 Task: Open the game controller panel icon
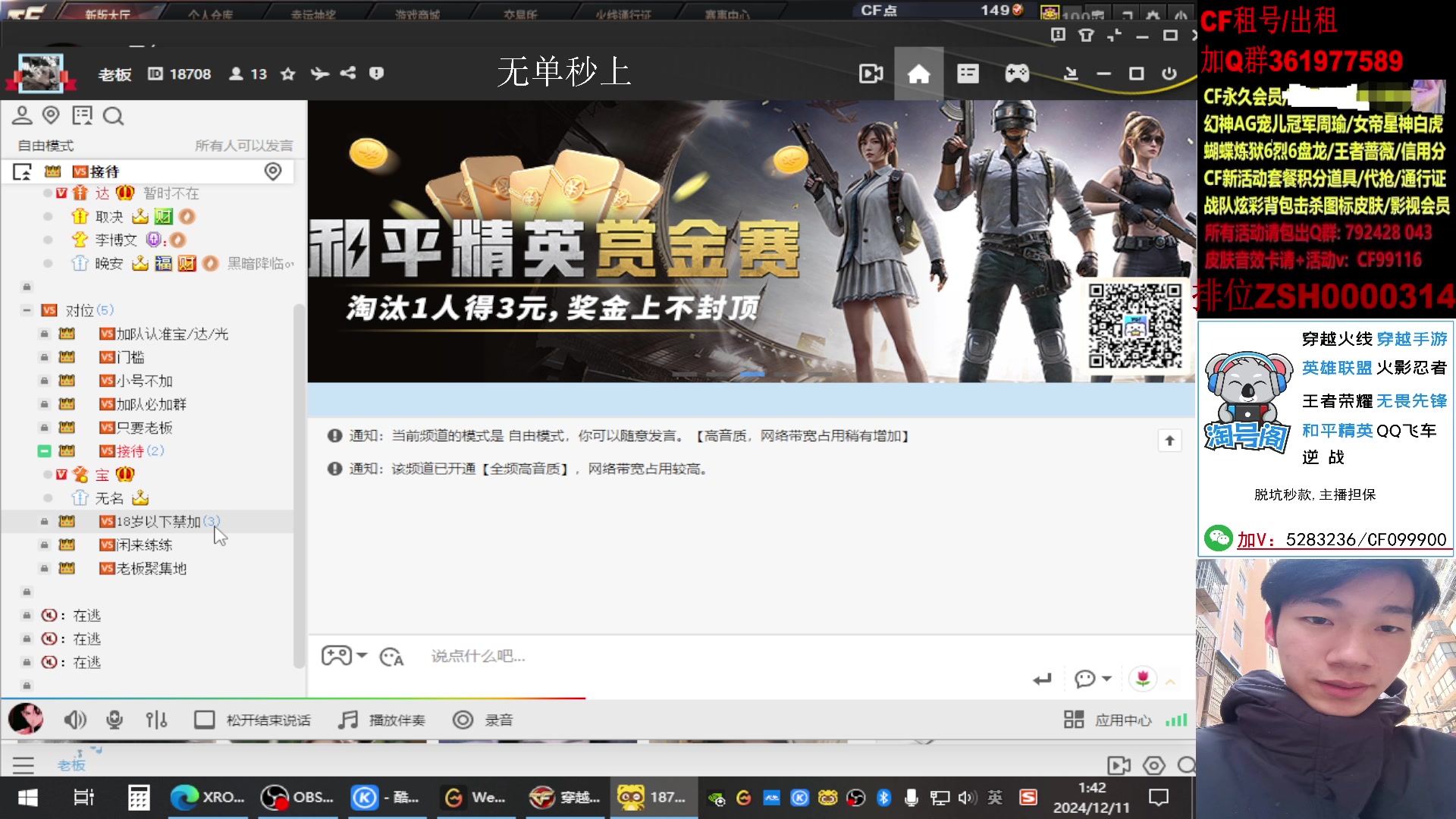tap(1016, 73)
